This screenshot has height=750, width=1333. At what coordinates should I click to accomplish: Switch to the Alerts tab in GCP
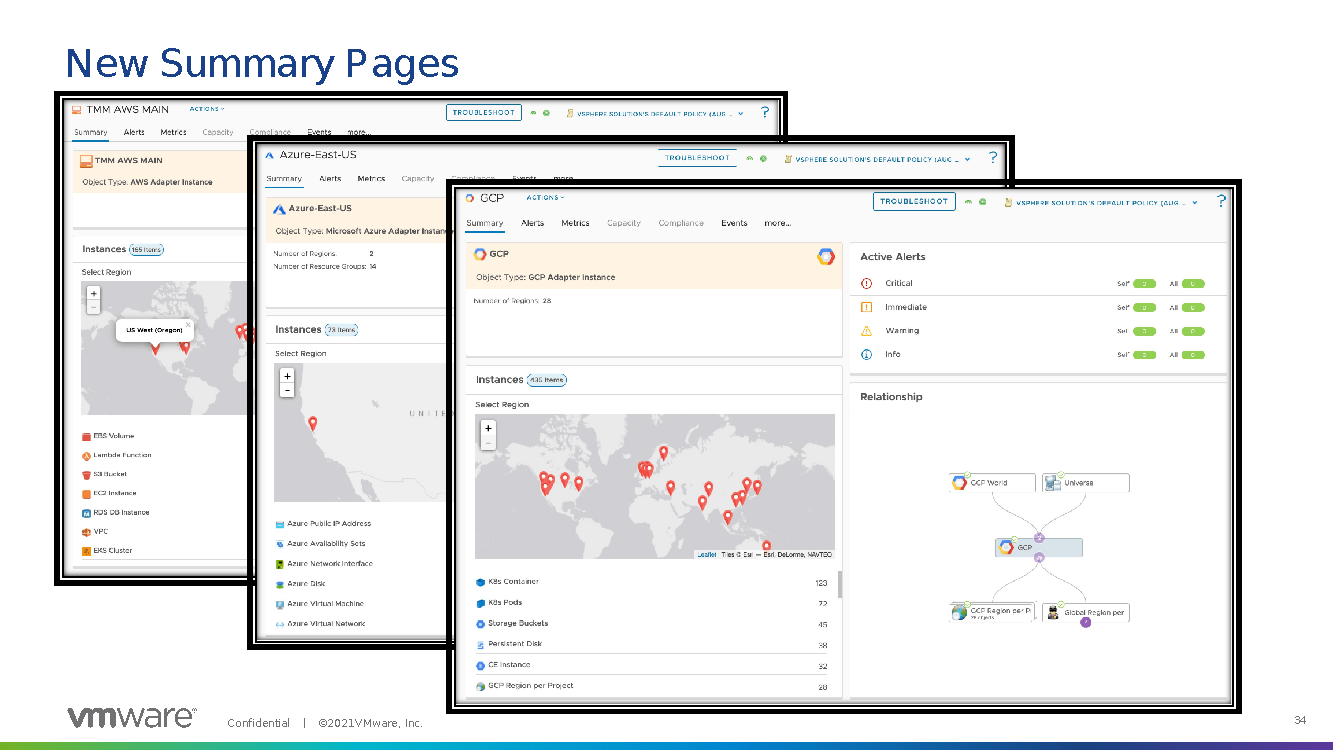[x=532, y=223]
